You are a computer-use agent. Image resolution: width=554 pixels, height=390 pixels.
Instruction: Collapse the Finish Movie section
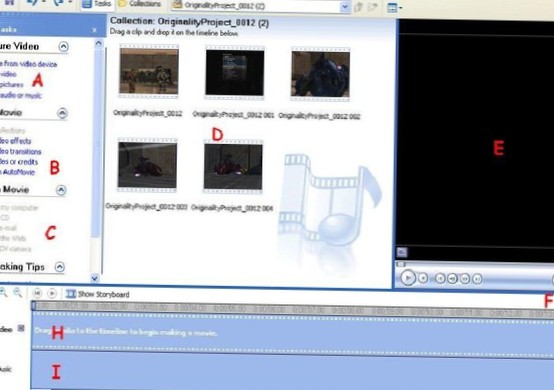click(x=61, y=190)
